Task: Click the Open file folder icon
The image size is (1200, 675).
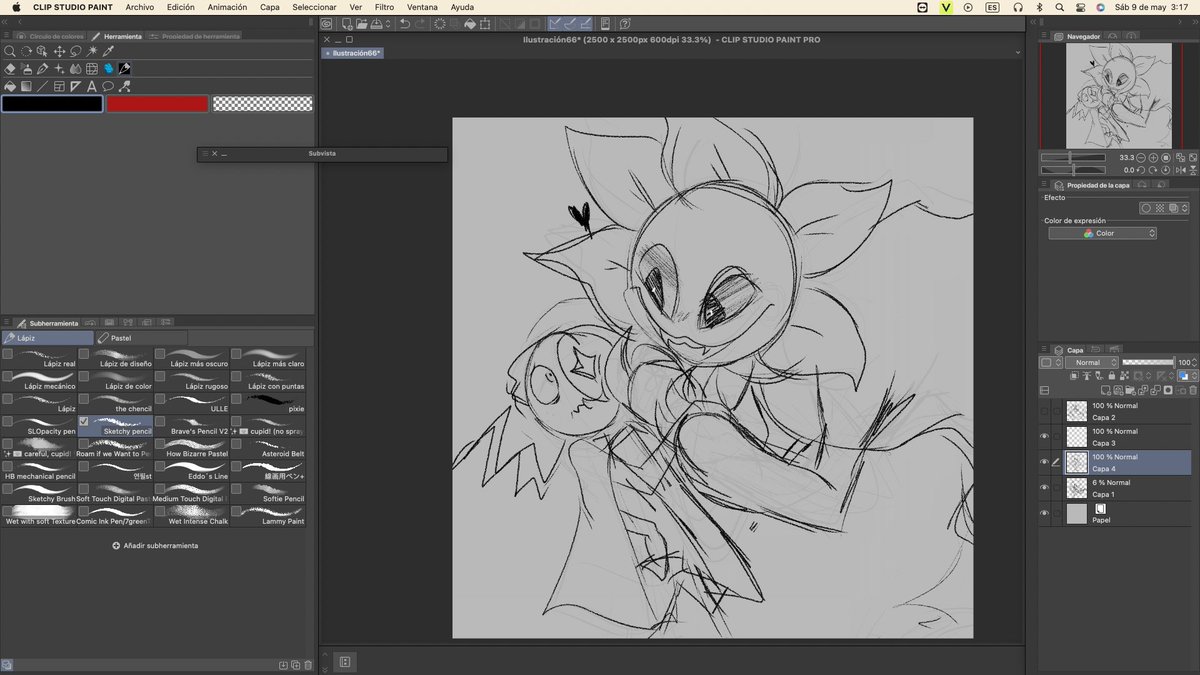Action: 361,24
